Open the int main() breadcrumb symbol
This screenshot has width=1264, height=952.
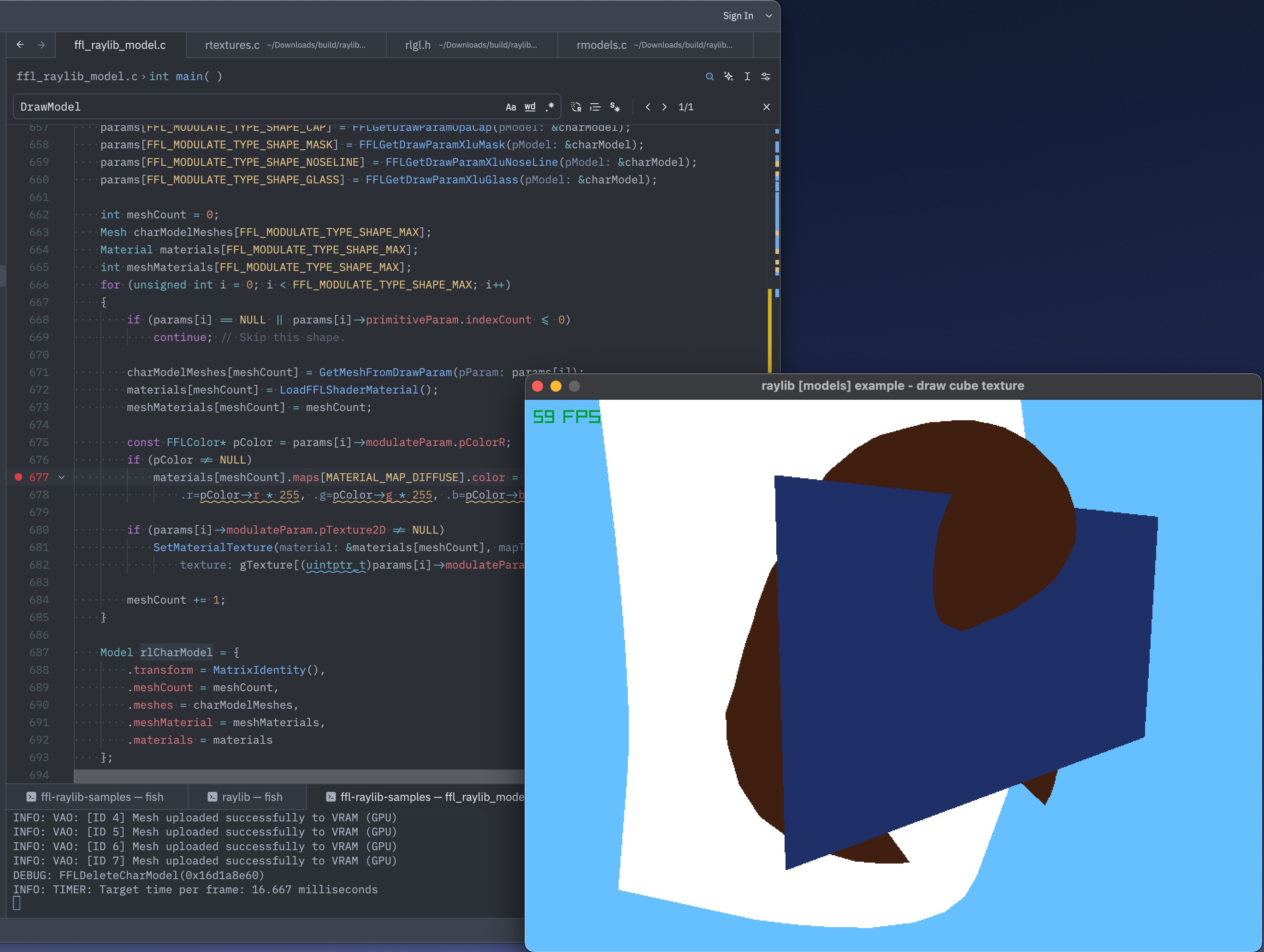186,76
